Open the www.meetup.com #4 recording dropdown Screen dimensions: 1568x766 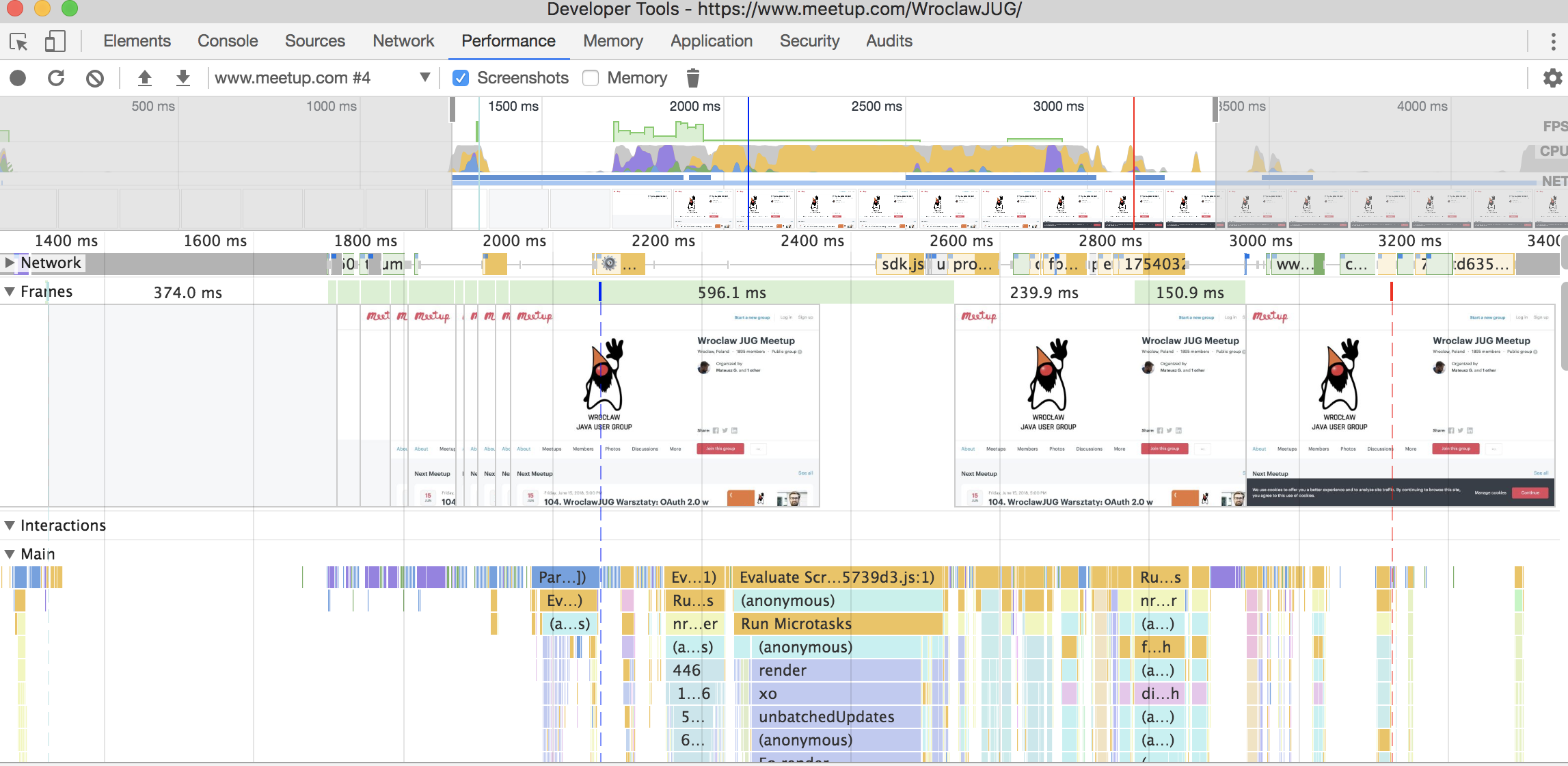click(424, 77)
